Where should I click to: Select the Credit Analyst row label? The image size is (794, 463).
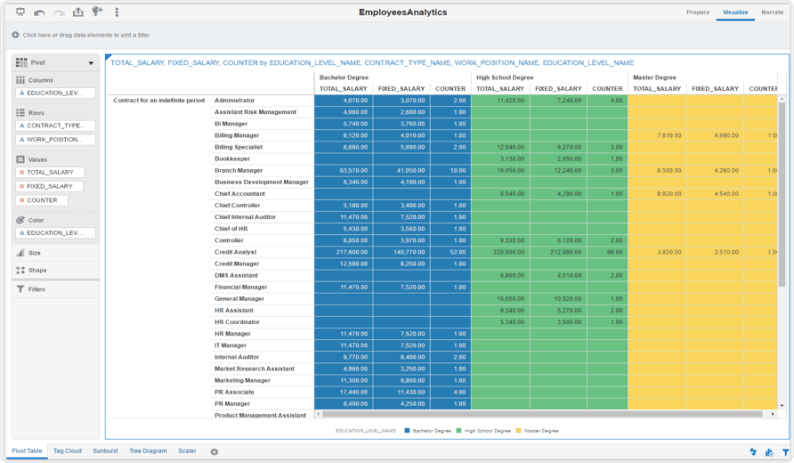tap(237, 254)
